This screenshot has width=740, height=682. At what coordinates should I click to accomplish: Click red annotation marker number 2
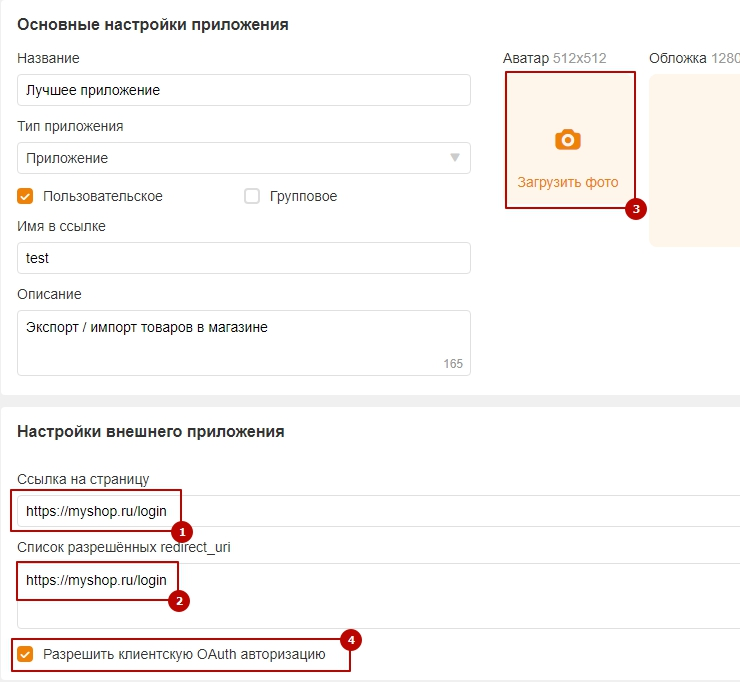179,601
